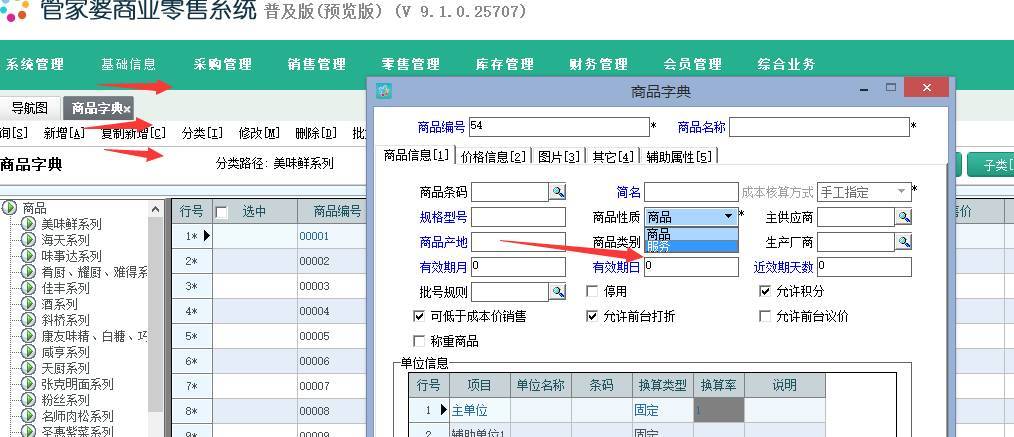Click the 斜桥系列 tree node icon
The width and height of the screenshot is (1014, 437).
click(x=28, y=319)
